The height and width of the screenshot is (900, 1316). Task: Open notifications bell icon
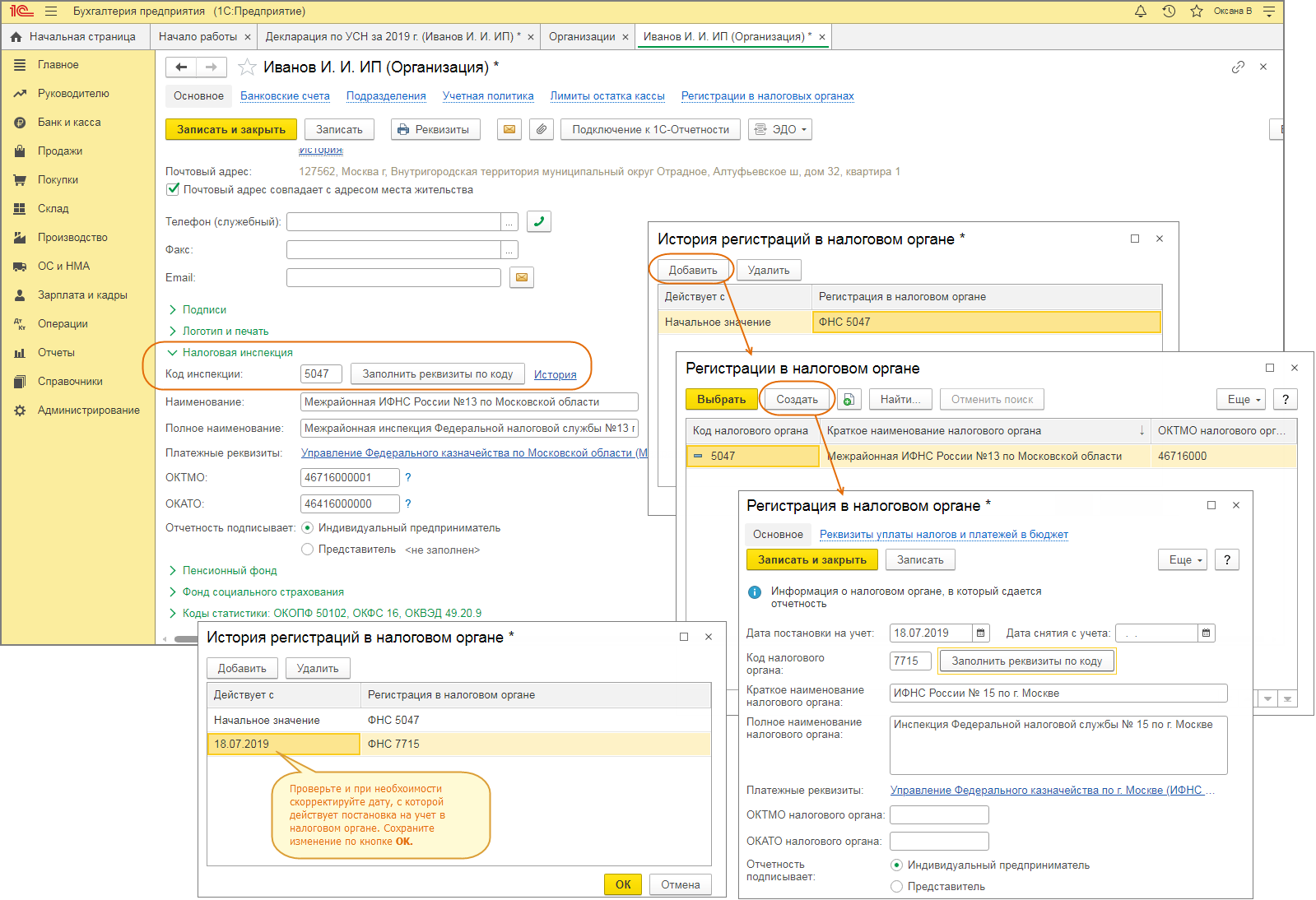coord(1141,12)
